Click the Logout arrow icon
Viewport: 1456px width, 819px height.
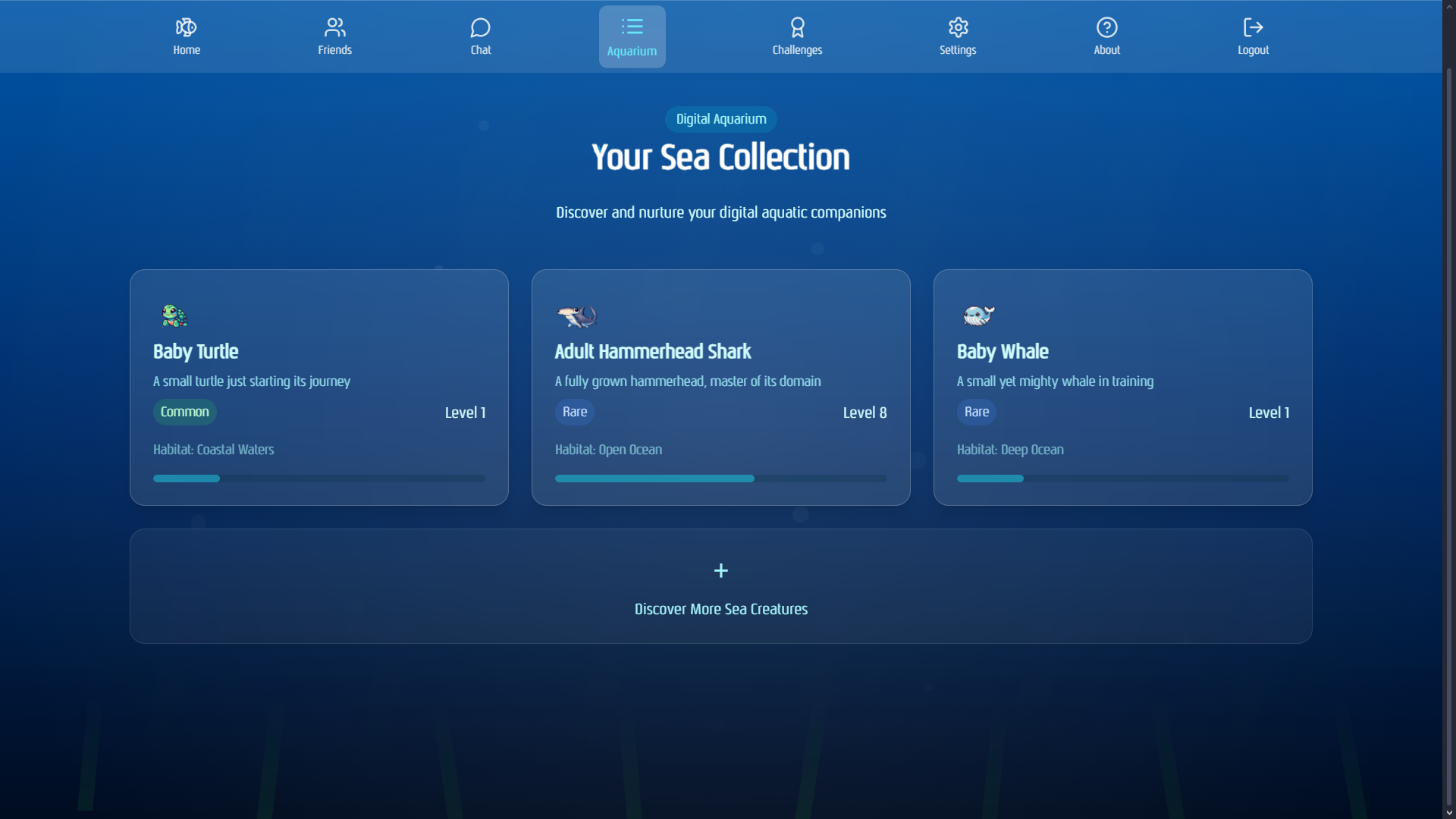click(x=1253, y=28)
